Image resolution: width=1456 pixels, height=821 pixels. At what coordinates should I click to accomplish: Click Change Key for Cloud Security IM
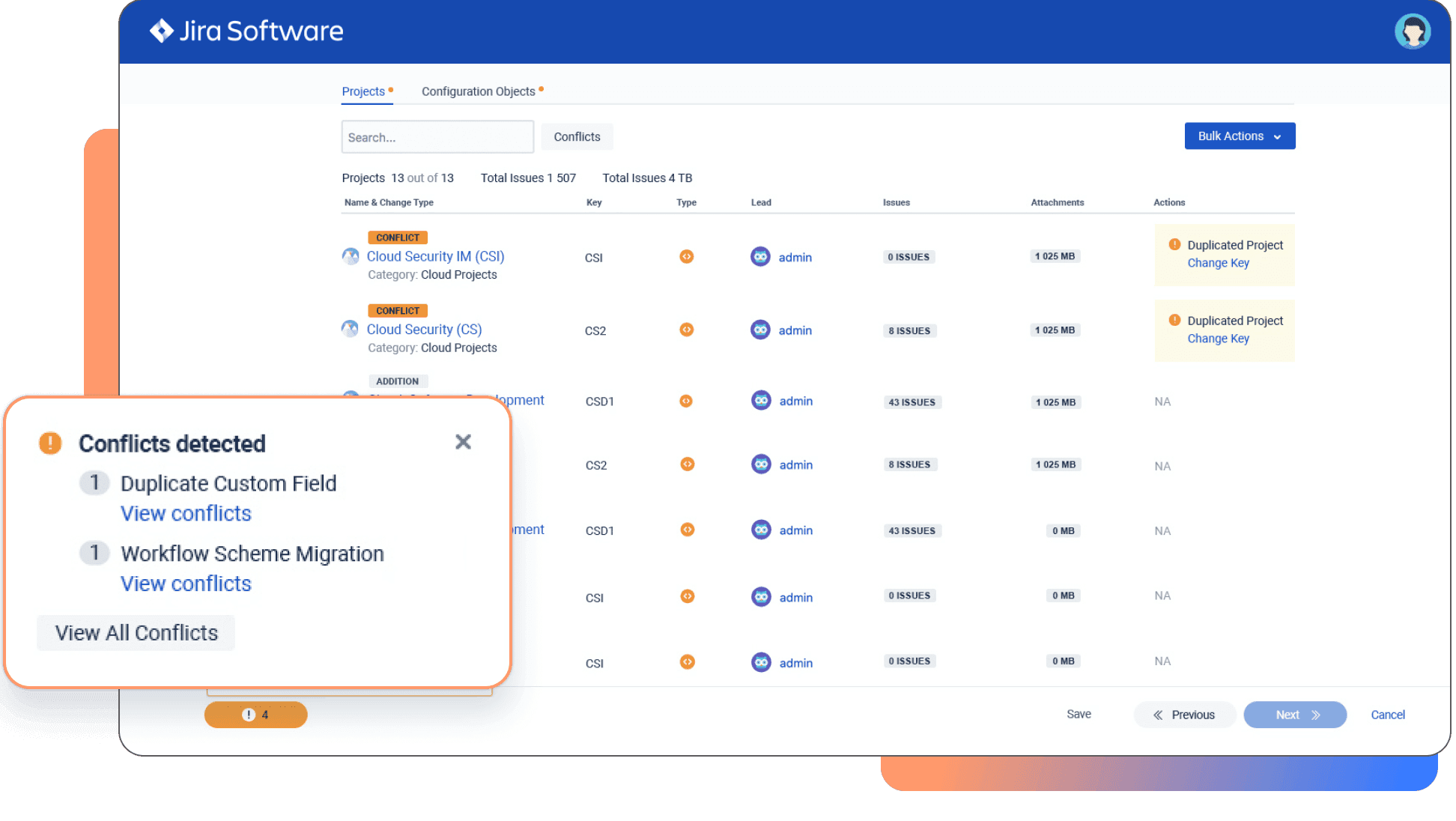point(1218,262)
